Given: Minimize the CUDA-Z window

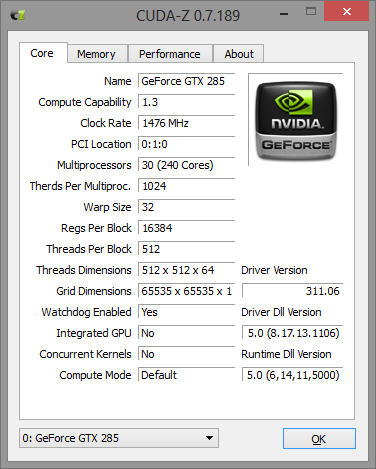Looking at the screenshot, I should (284, 14).
